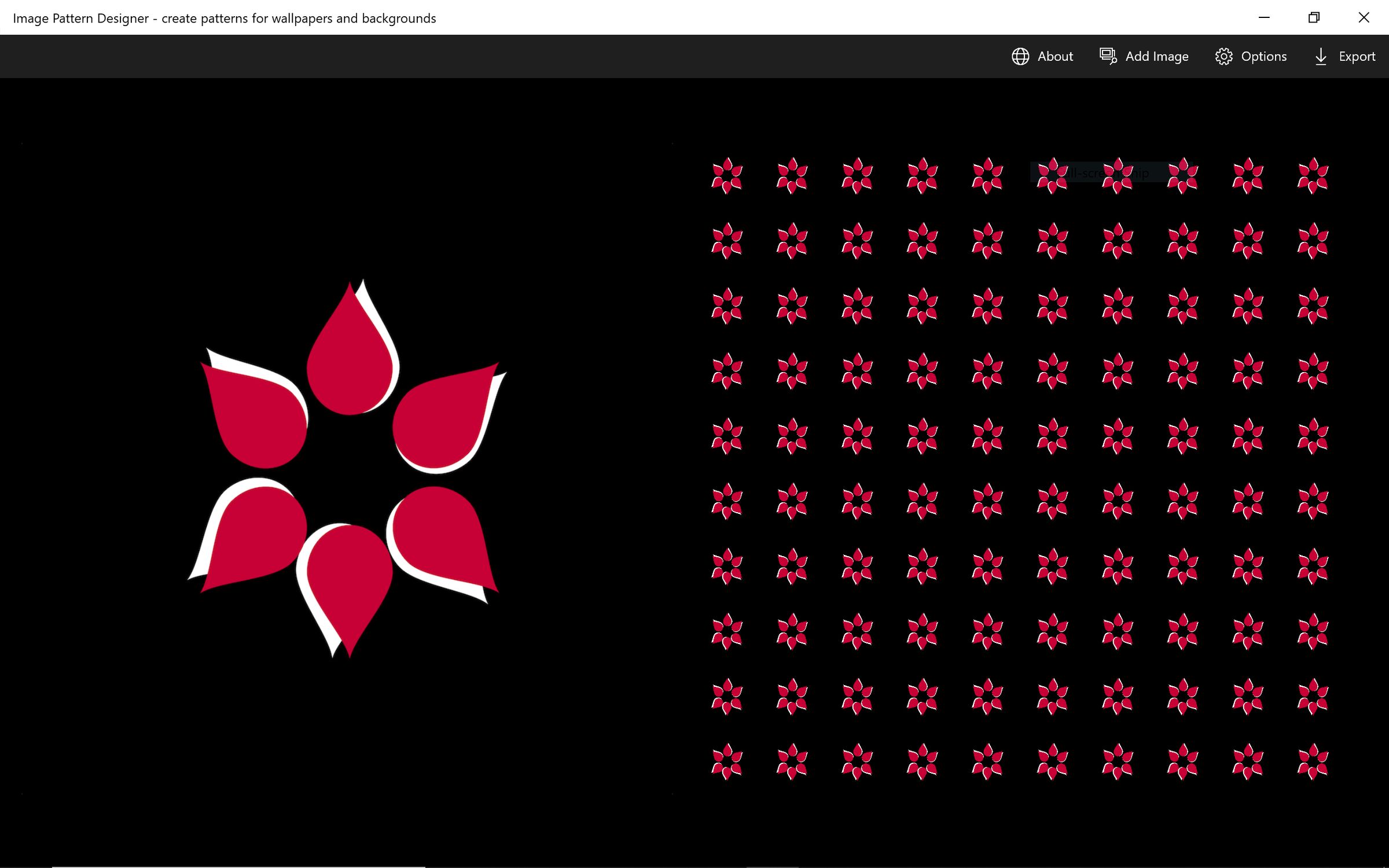The height and width of the screenshot is (868, 1389).
Task: Click the Export download arrow icon
Action: (1321, 56)
